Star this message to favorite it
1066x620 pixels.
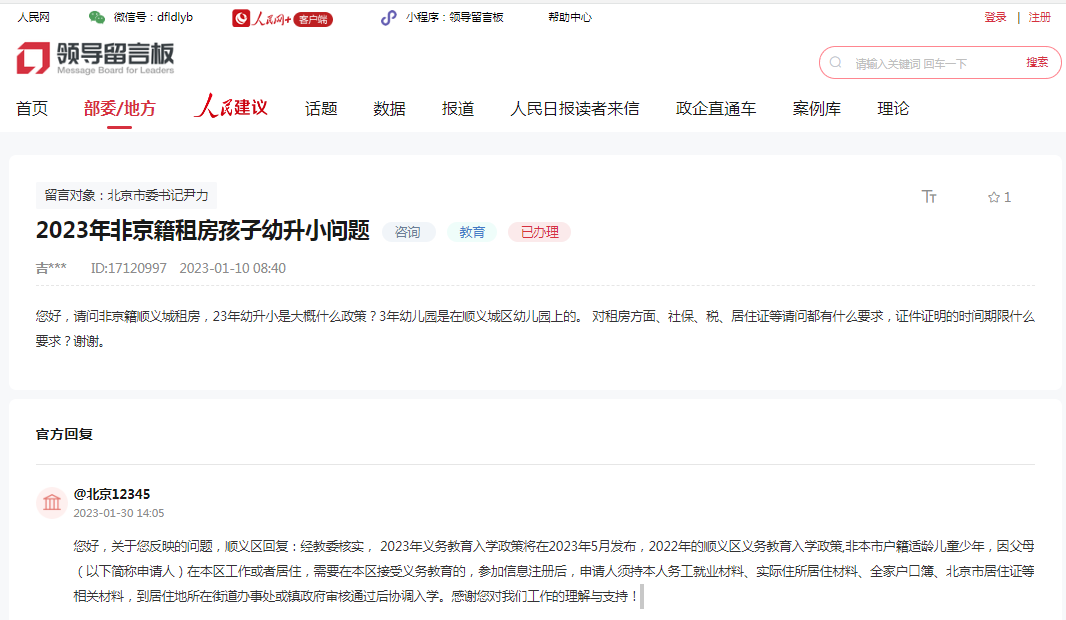[994, 197]
